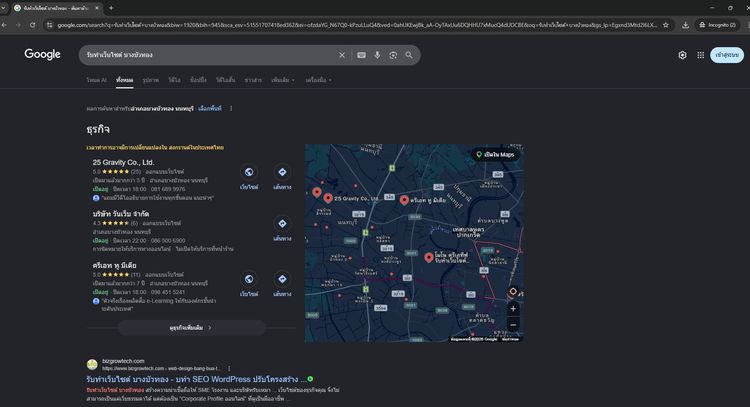Switch to the ช้อปปิ้ง (Shopping) tab
The image size is (750, 407).
click(x=199, y=80)
